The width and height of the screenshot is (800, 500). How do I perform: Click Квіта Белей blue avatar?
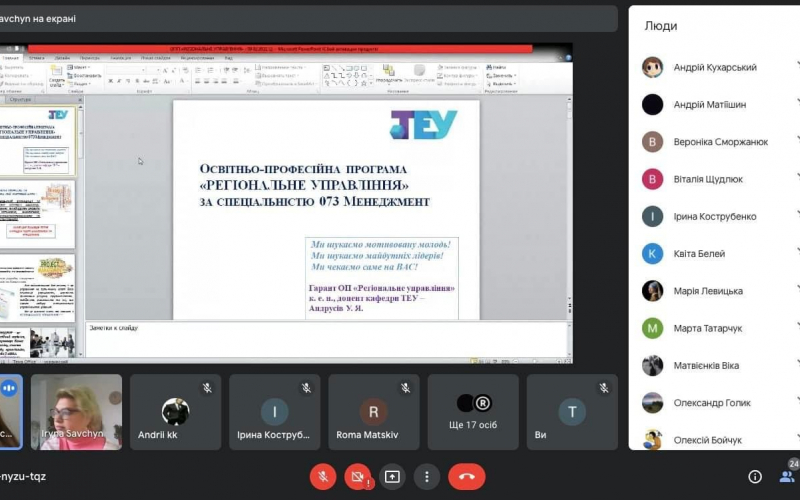652,254
